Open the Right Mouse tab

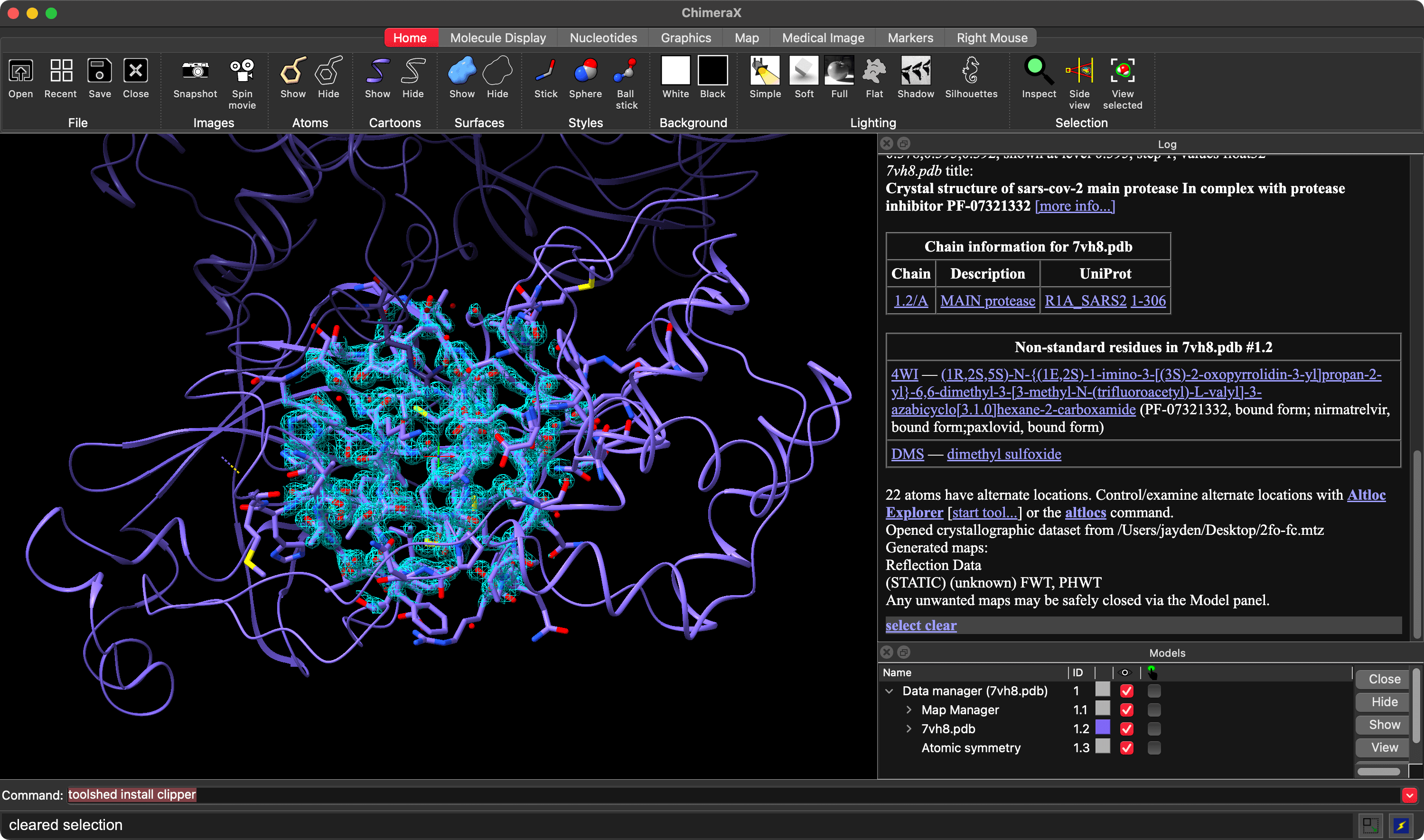click(992, 38)
